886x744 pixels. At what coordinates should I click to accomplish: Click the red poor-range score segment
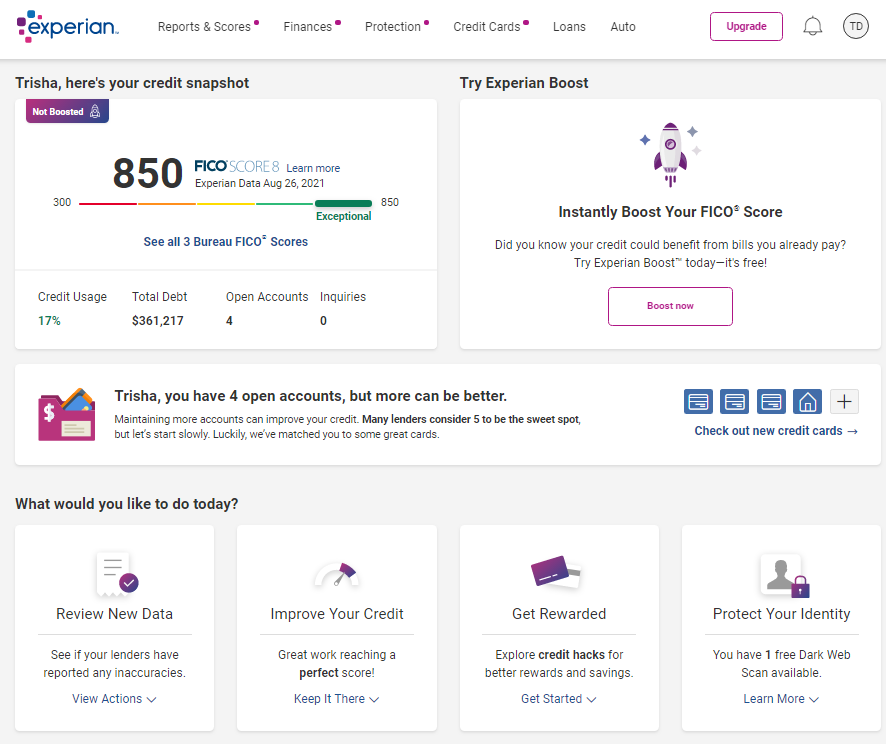pyautogui.click(x=108, y=203)
